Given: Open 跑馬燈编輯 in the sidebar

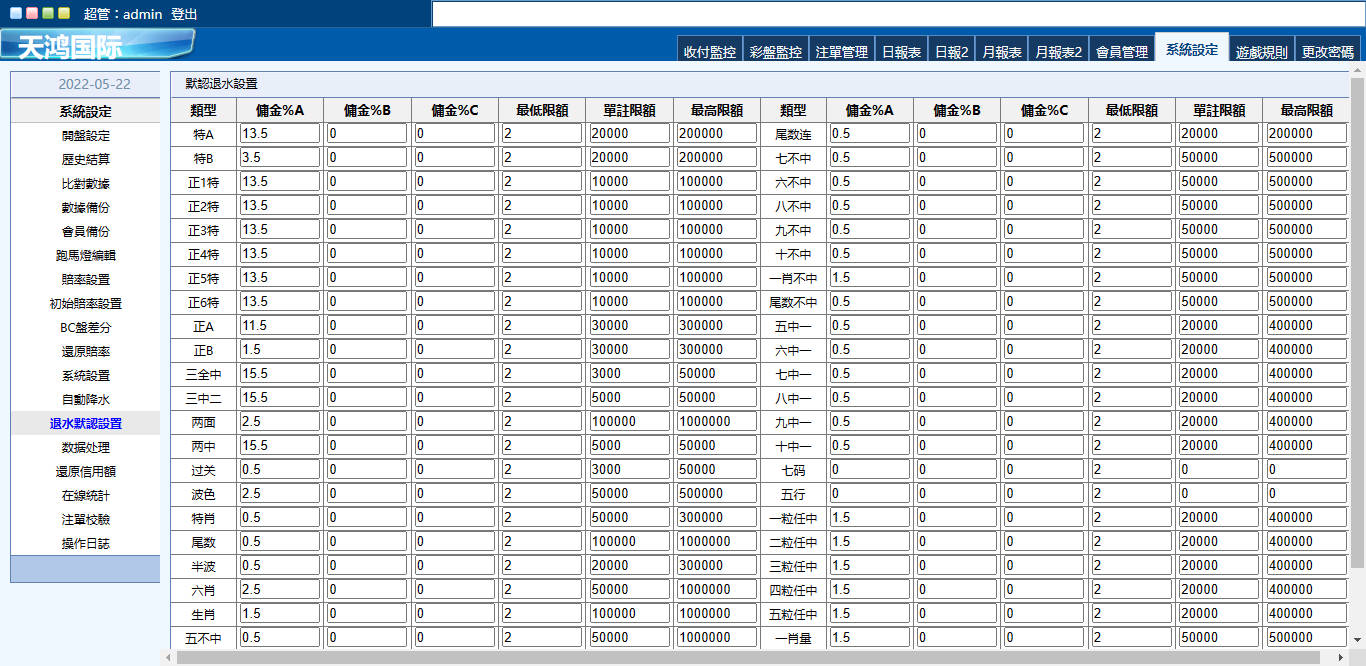Looking at the screenshot, I should (x=85, y=256).
